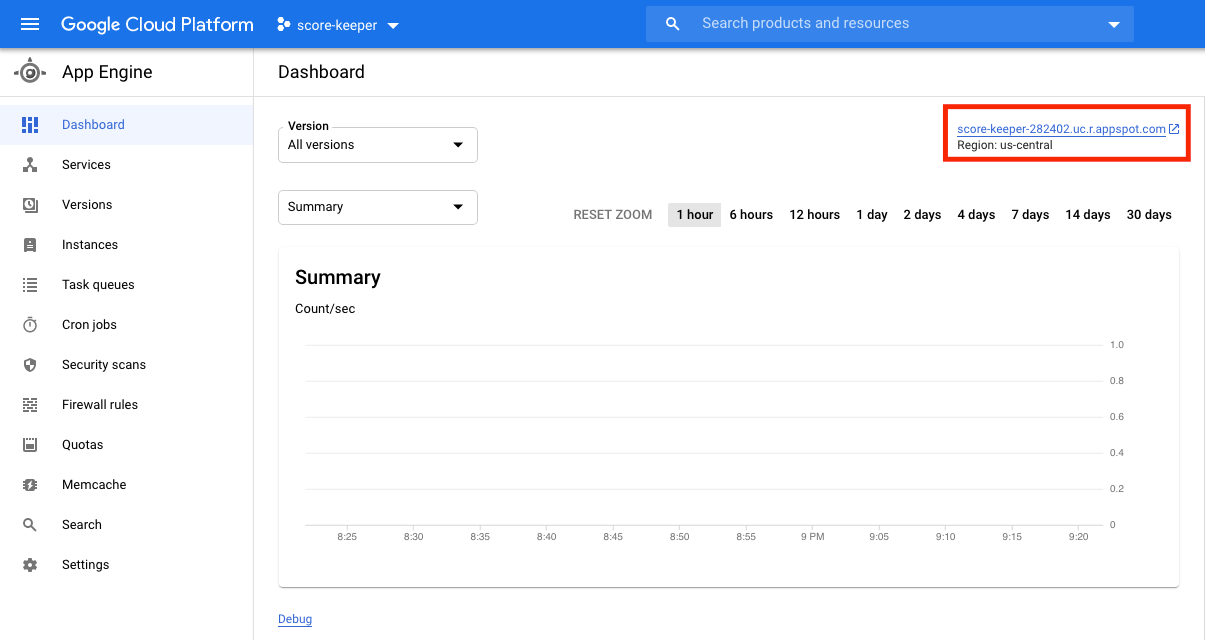Open the hamburger navigation menu
Screen dimensions: 1205x640
point(30,24)
